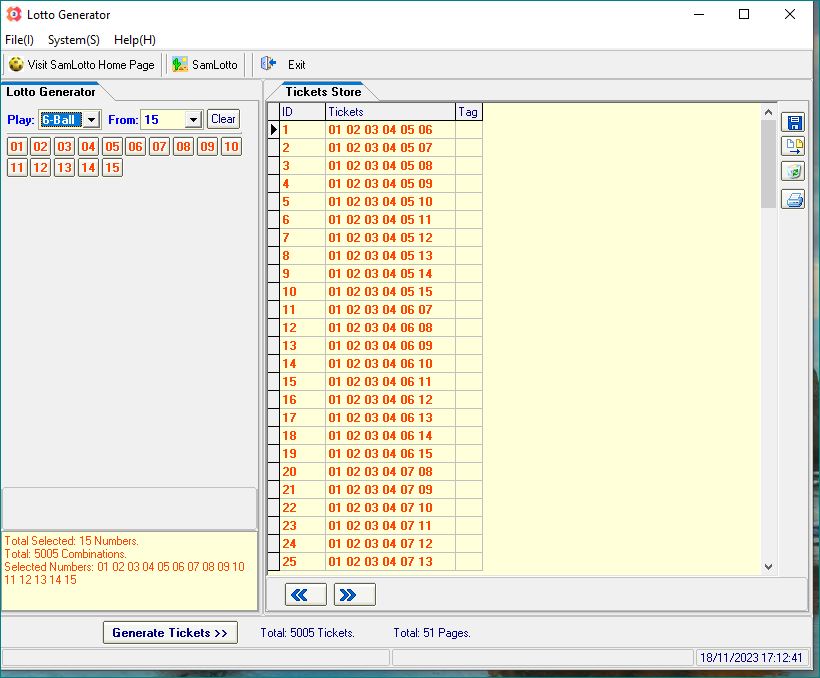
Task: Open the Help(H) menu
Action: point(135,40)
